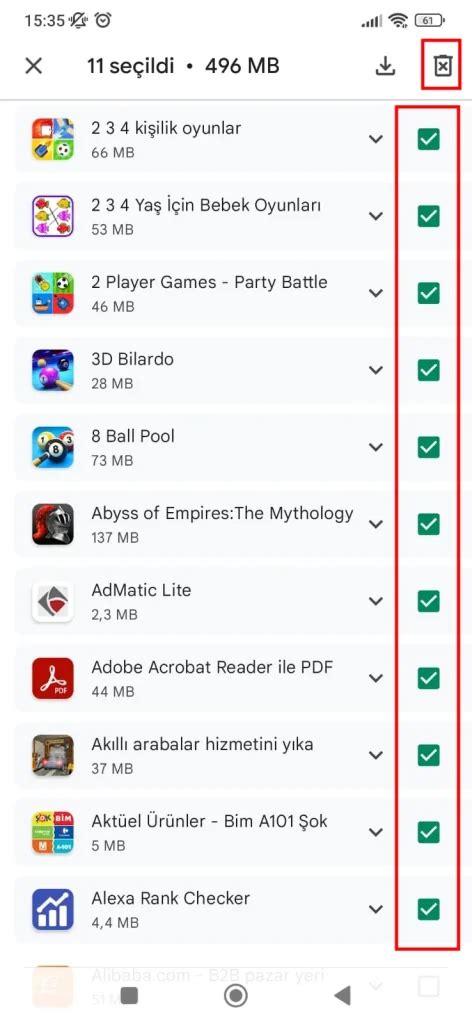Open the 8 Ball Pool app icon
The image size is (472, 1024).
coord(52,447)
